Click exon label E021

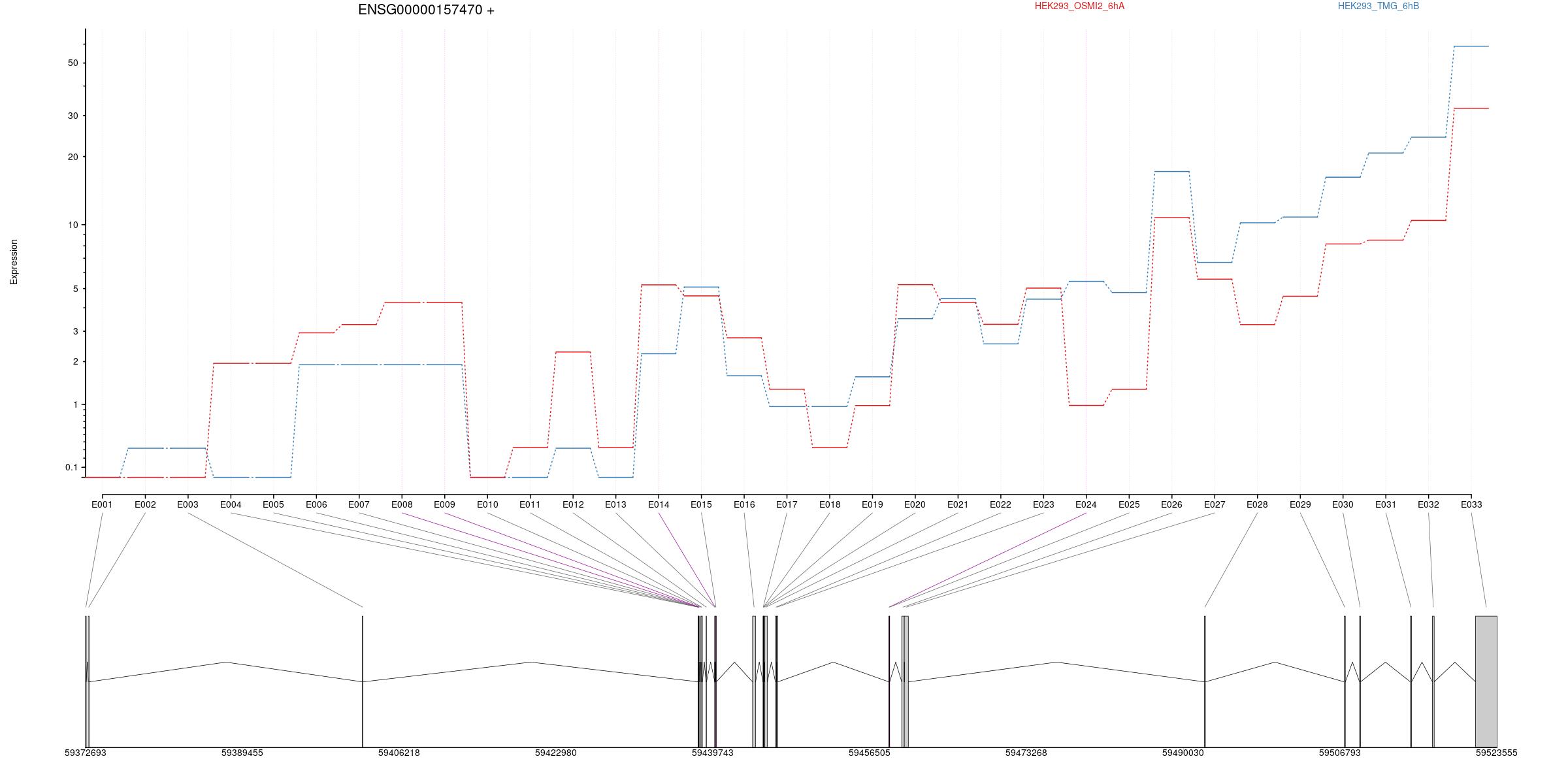coord(958,504)
